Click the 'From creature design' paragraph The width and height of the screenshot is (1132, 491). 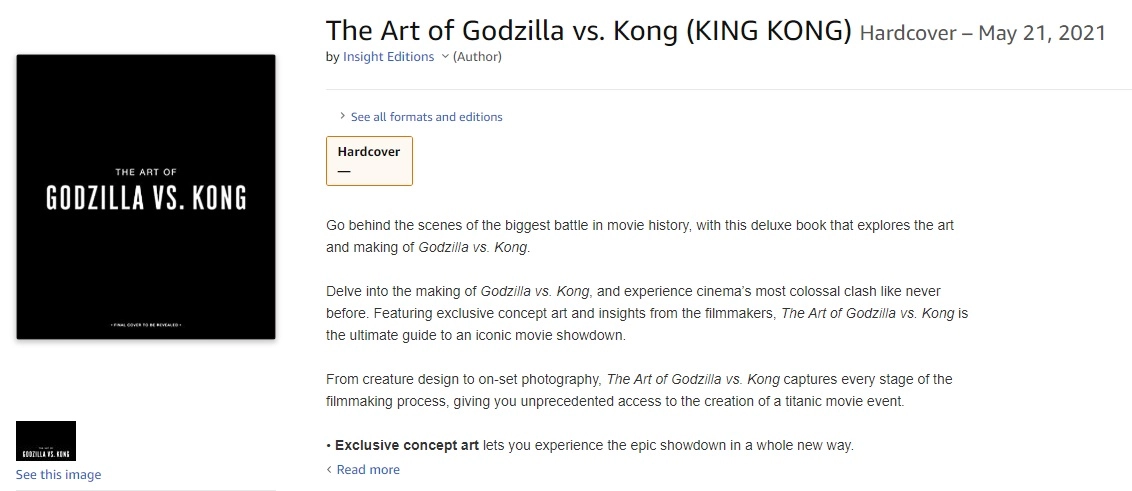[639, 390]
